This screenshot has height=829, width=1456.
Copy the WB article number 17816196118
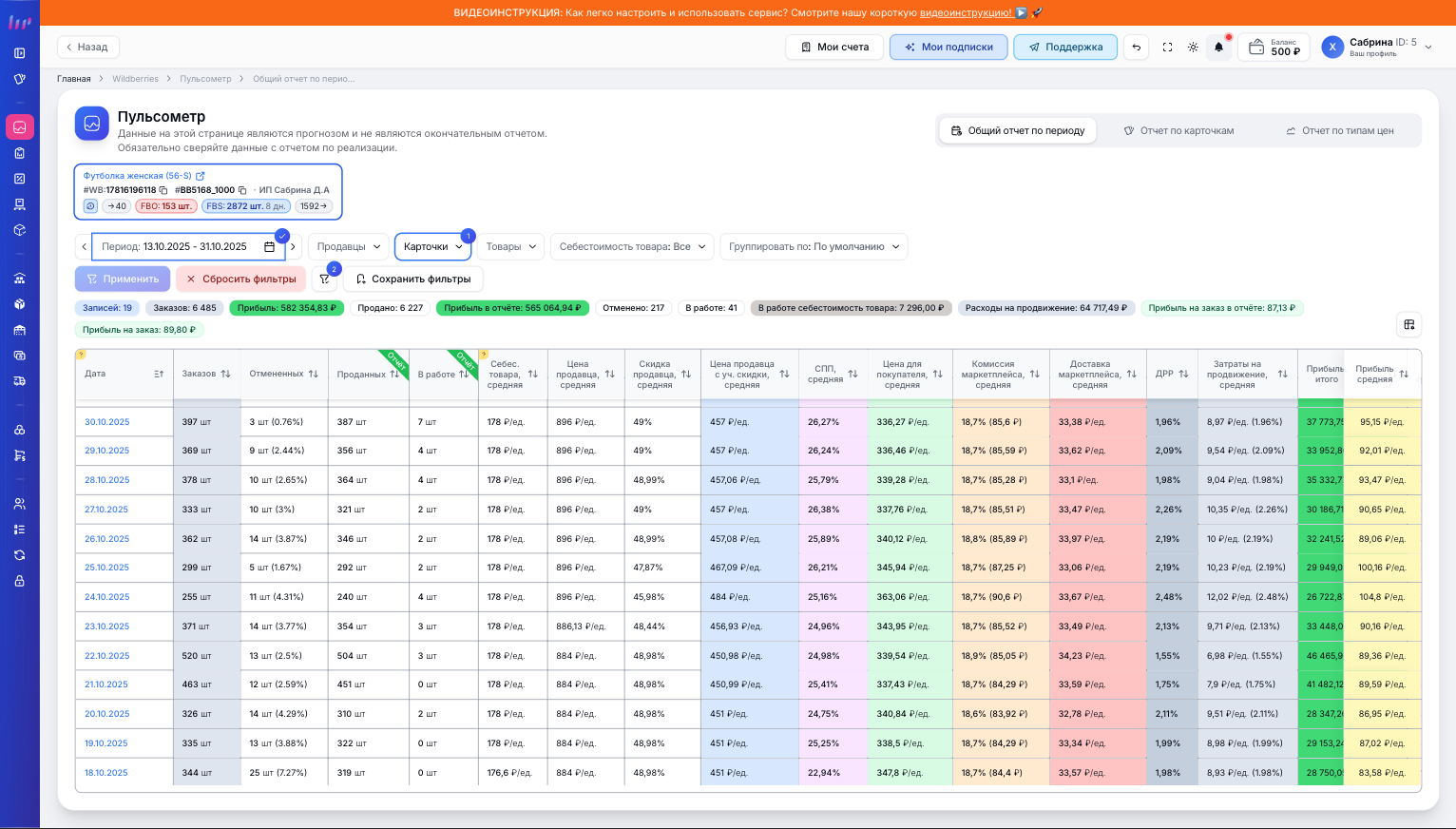tap(163, 190)
